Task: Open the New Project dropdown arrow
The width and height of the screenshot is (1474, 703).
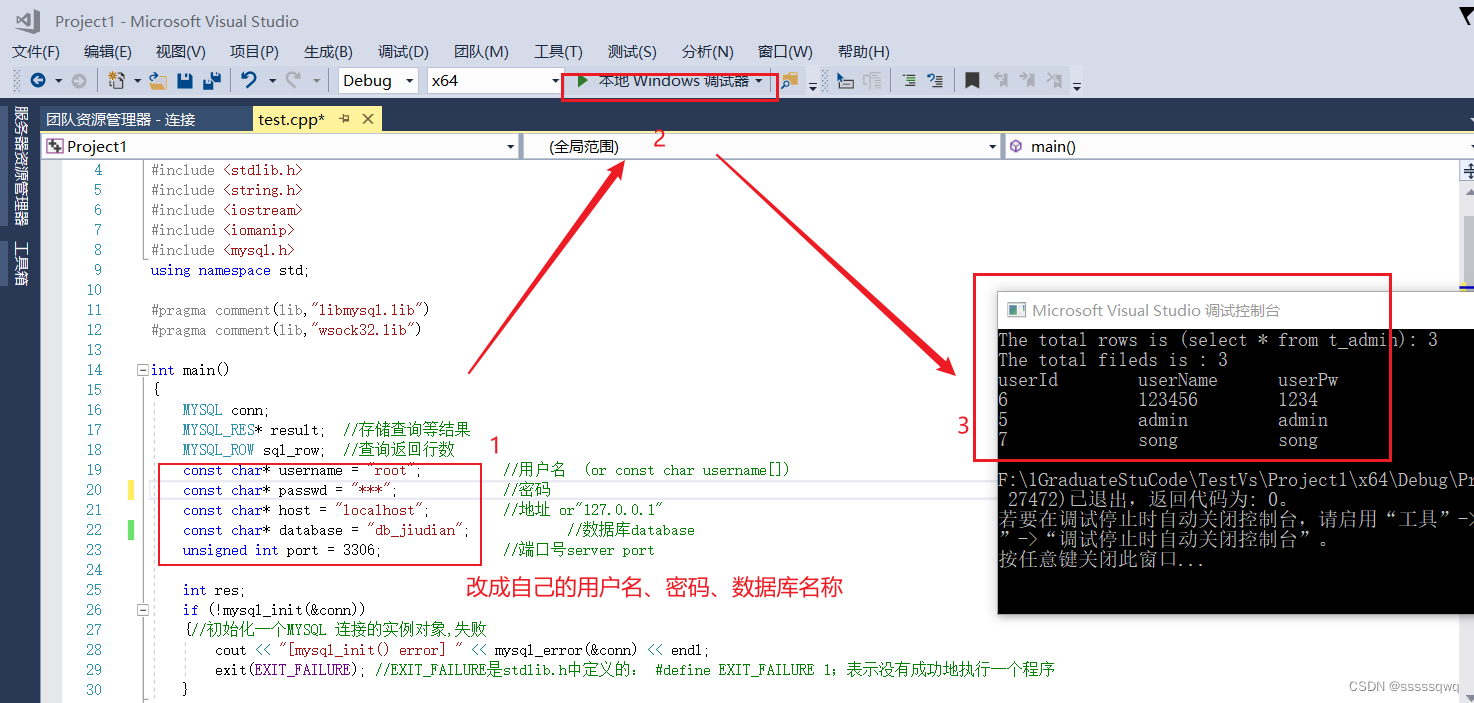Action: point(136,81)
